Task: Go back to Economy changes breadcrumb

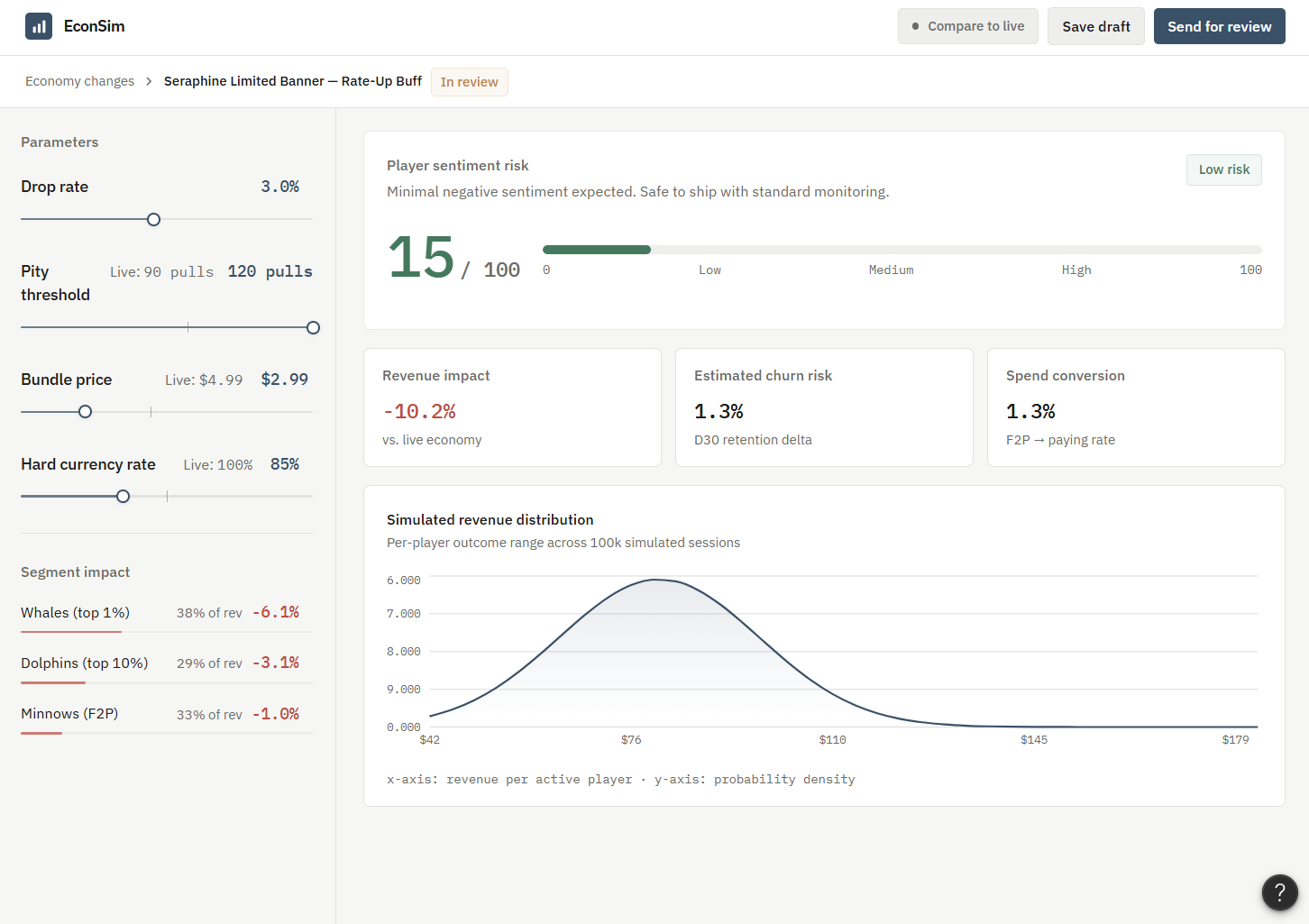Action: pos(79,81)
